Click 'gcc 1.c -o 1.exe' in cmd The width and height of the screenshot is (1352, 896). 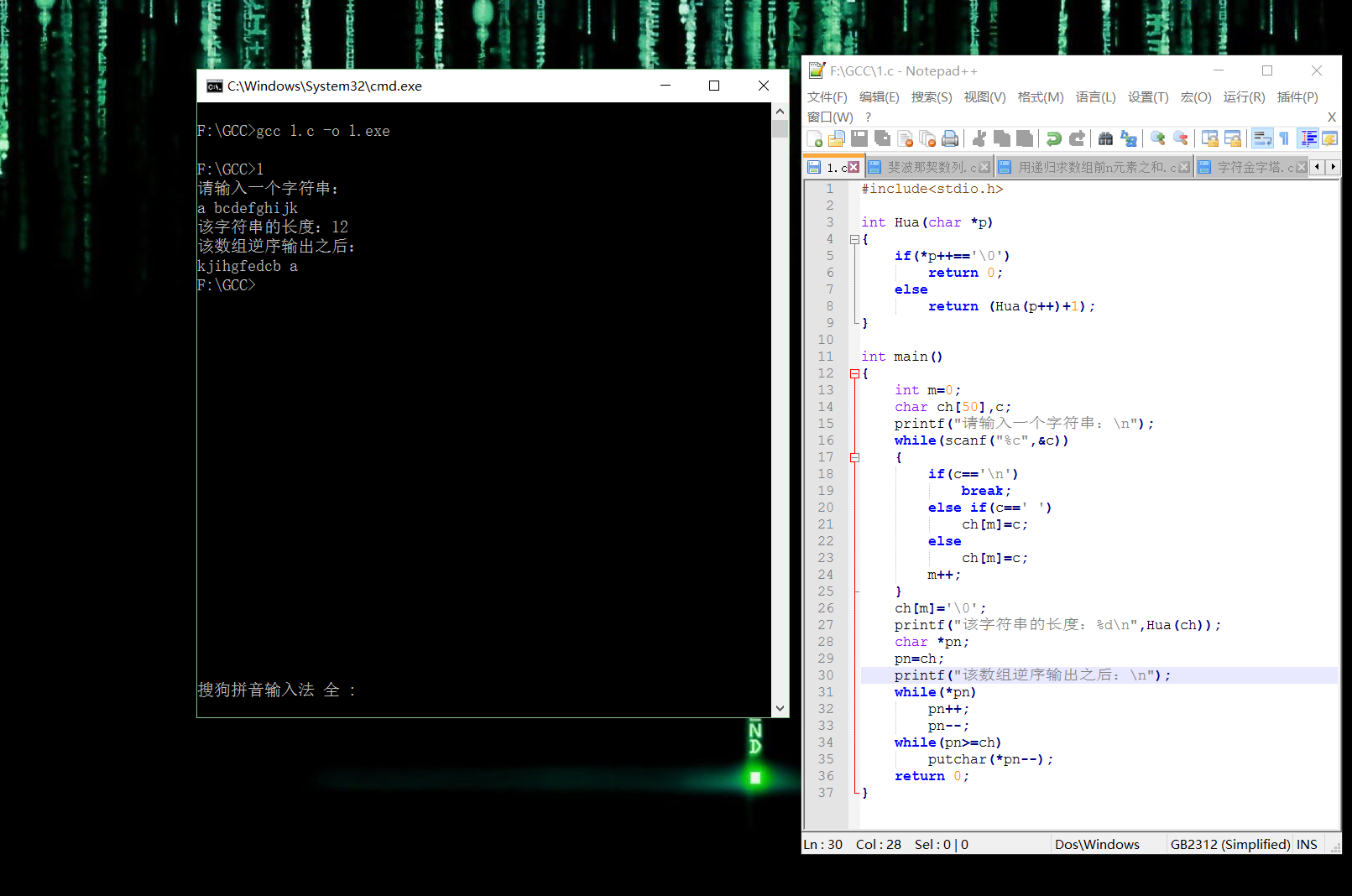[323, 131]
